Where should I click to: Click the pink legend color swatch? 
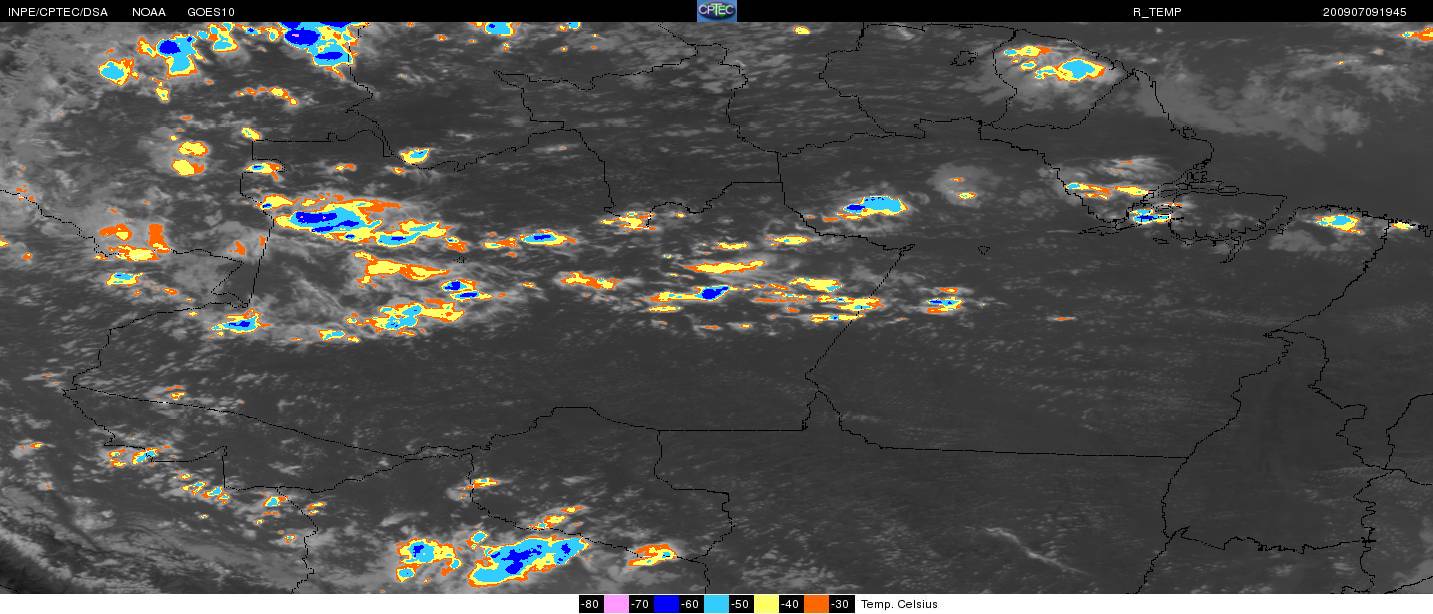click(x=616, y=604)
